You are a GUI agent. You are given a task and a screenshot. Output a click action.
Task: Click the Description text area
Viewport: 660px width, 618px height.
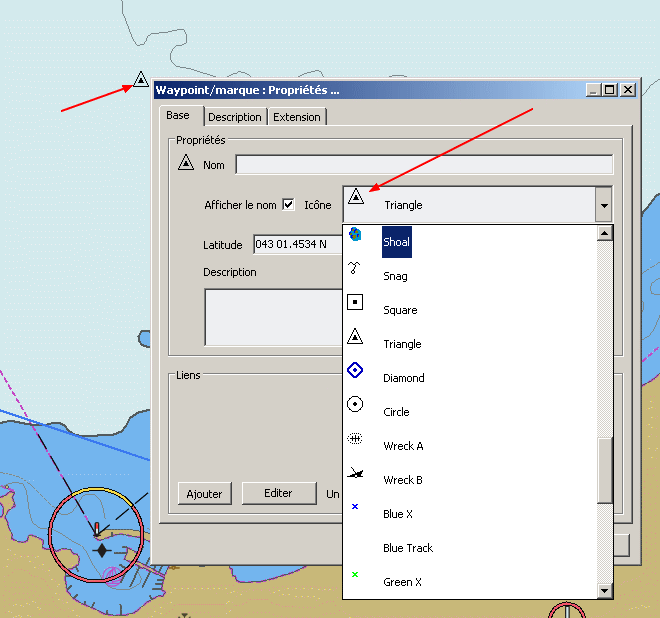point(274,317)
